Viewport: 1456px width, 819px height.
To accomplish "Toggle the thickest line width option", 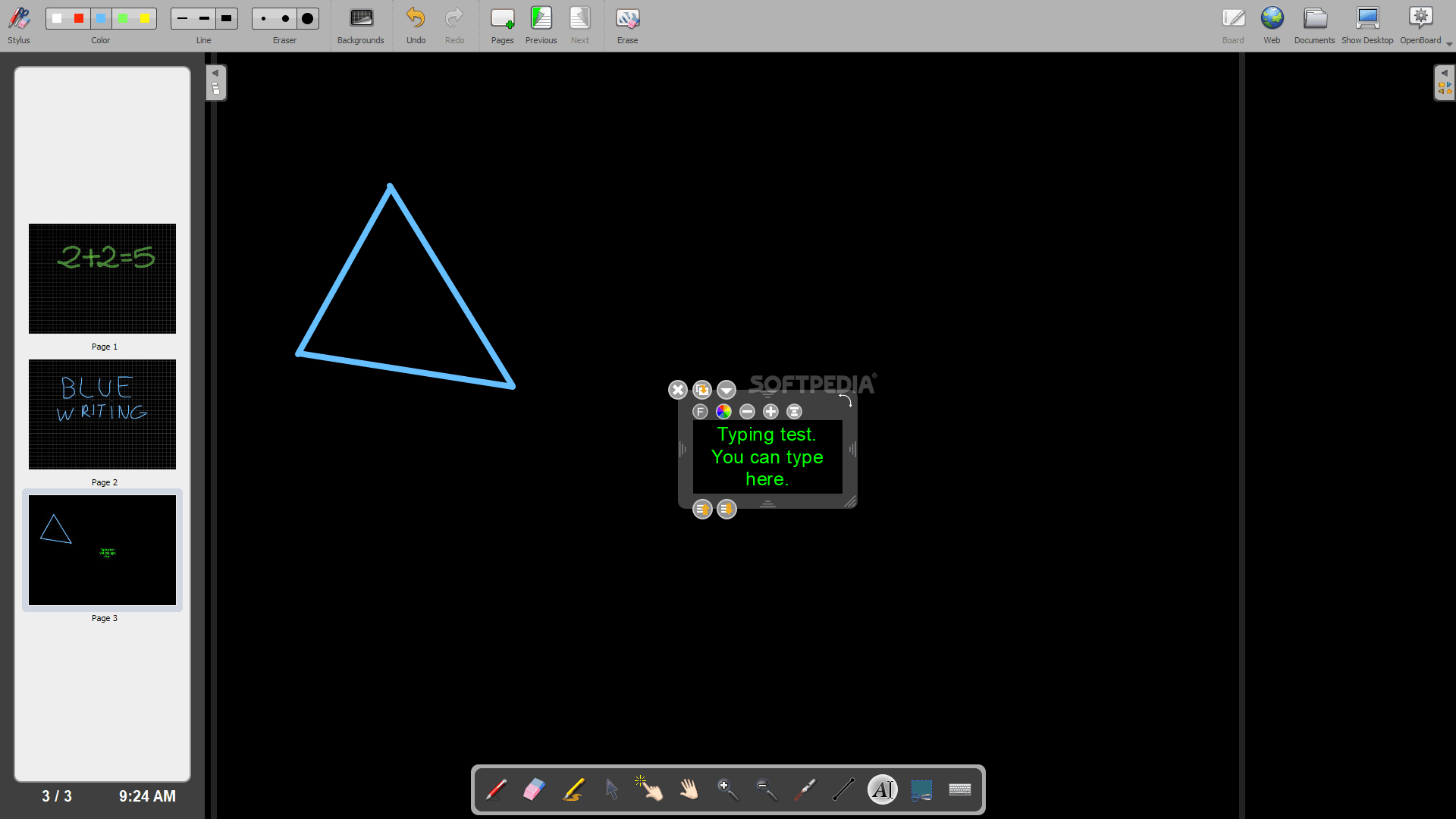I will click(226, 18).
